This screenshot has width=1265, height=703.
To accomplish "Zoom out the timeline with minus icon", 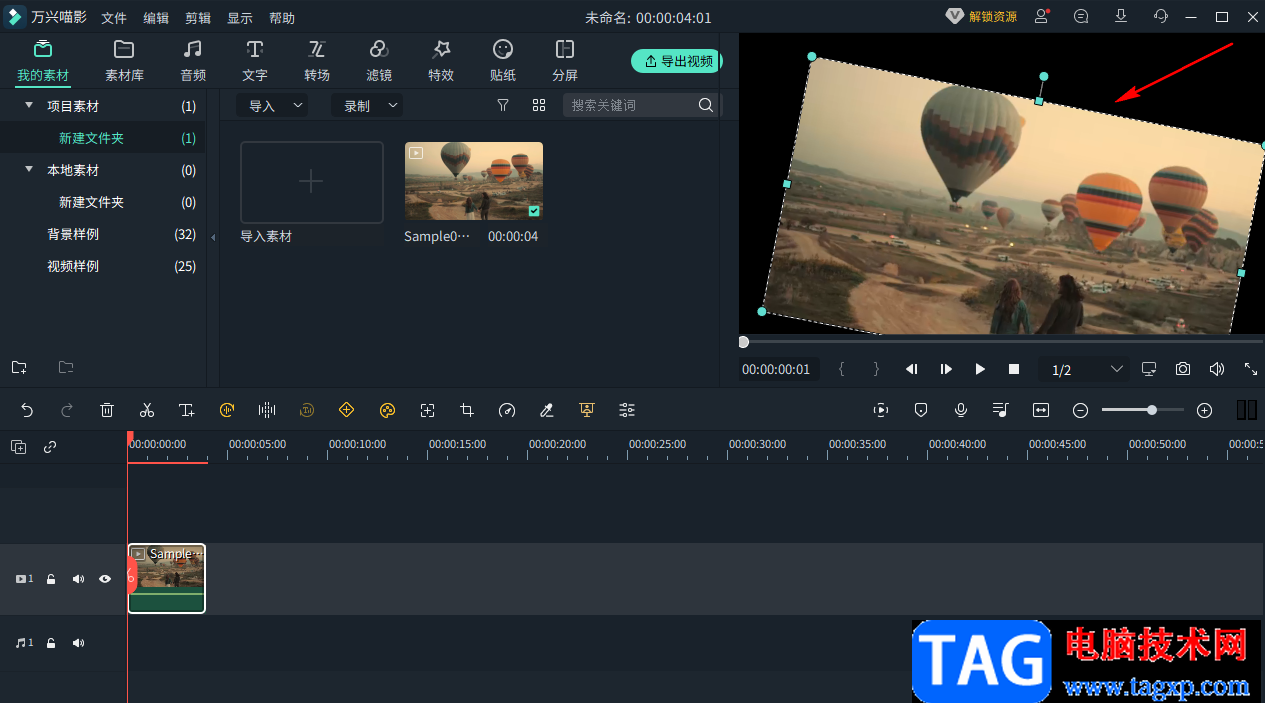I will [x=1081, y=410].
